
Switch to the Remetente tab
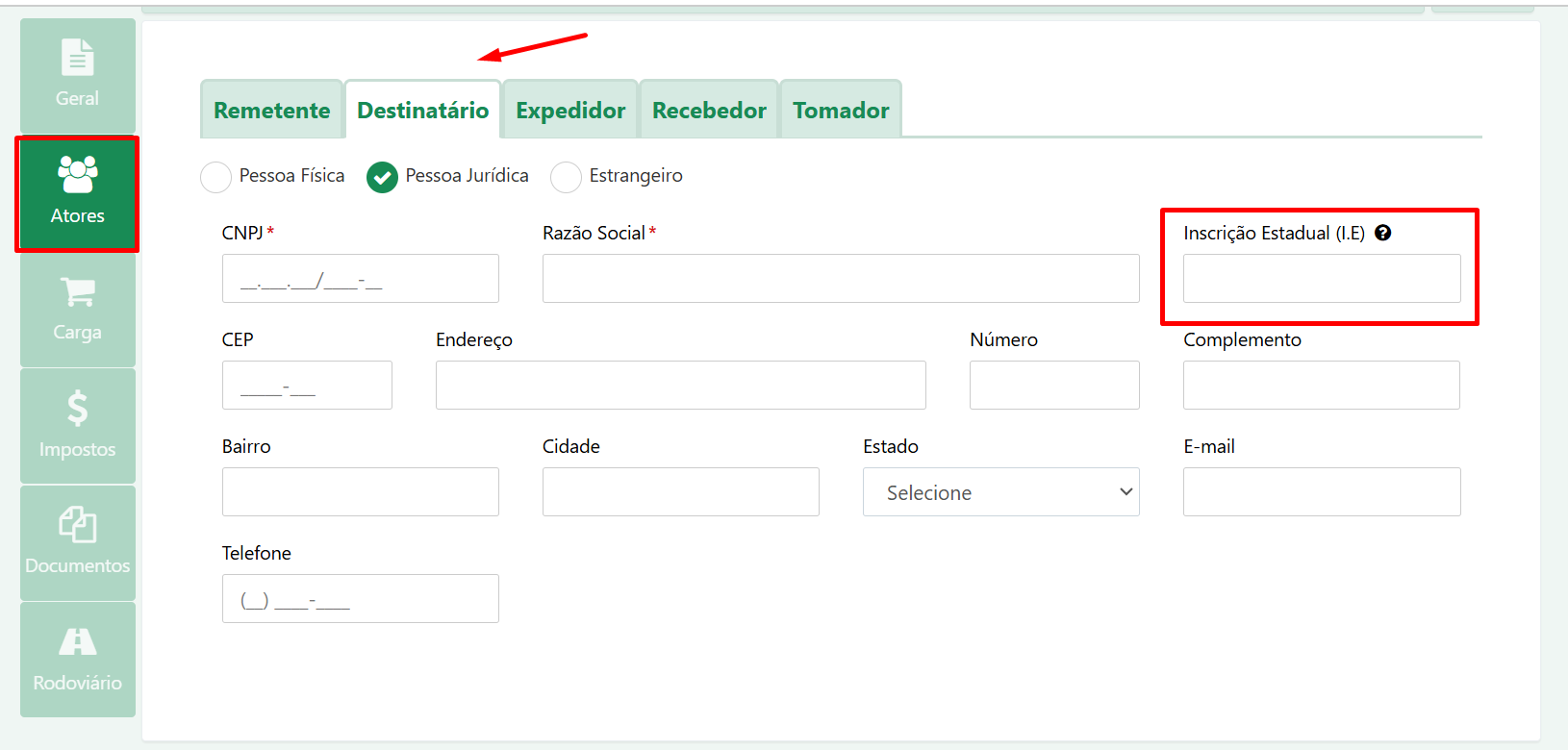(x=272, y=110)
